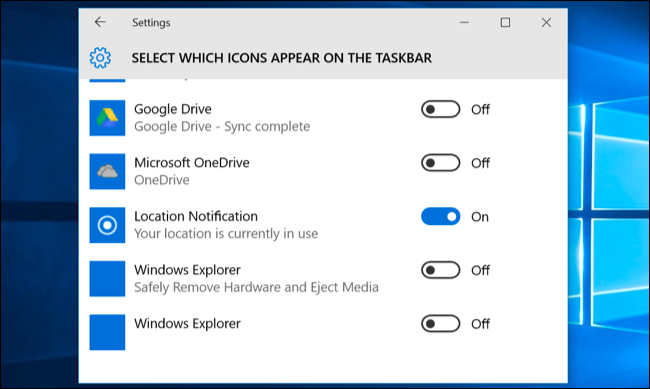Click the icon tile of the bottom Windows Explorer row
650x389 pixels.
click(107, 332)
